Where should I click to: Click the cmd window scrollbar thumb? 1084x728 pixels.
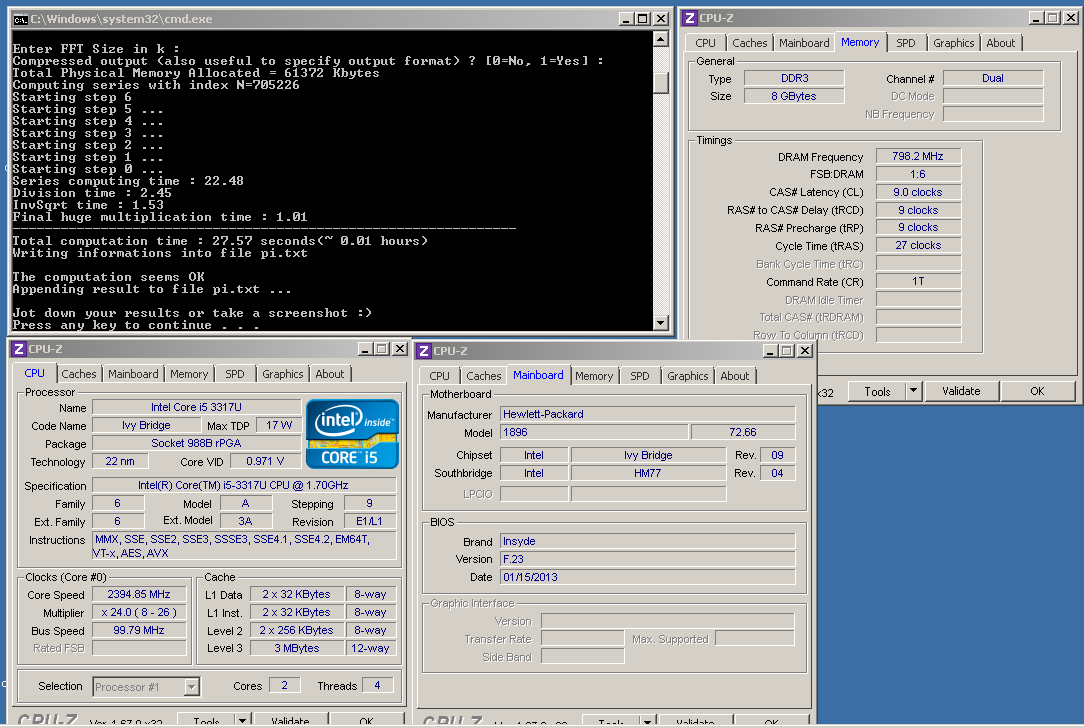tap(660, 83)
